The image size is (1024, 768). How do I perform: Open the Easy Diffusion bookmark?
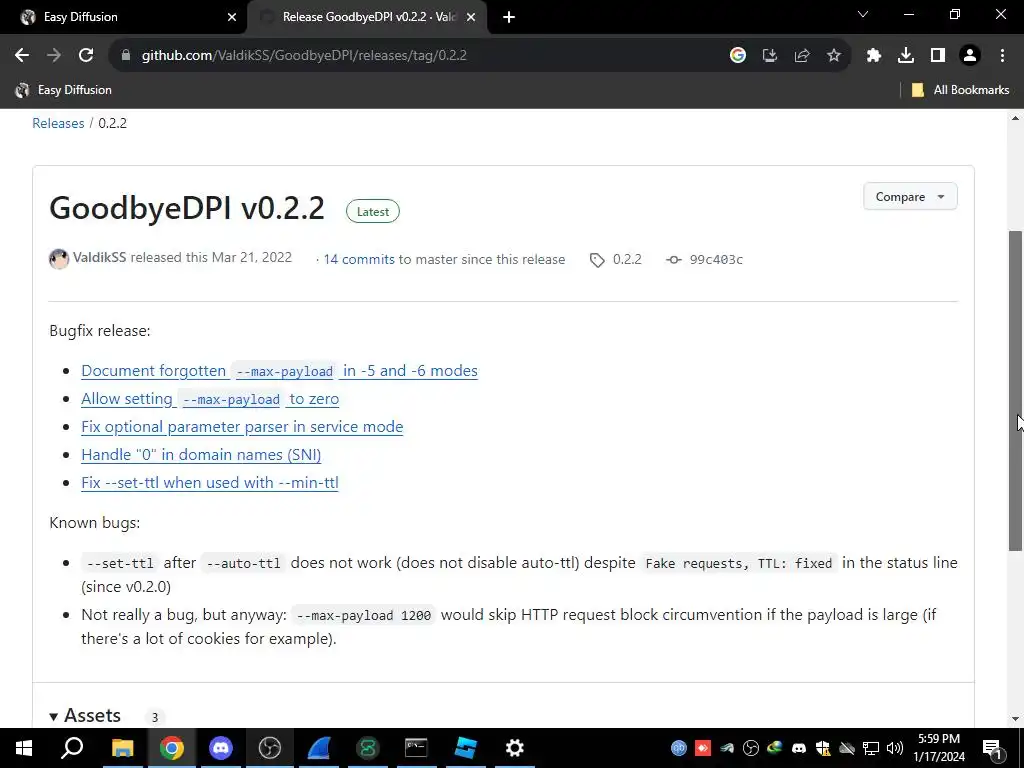point(64,90)
